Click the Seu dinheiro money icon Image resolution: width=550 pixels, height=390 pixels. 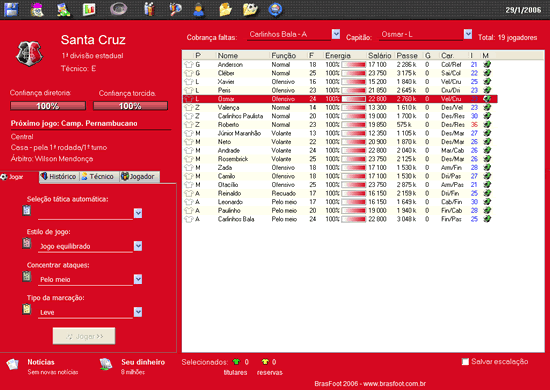pos(106,364)
